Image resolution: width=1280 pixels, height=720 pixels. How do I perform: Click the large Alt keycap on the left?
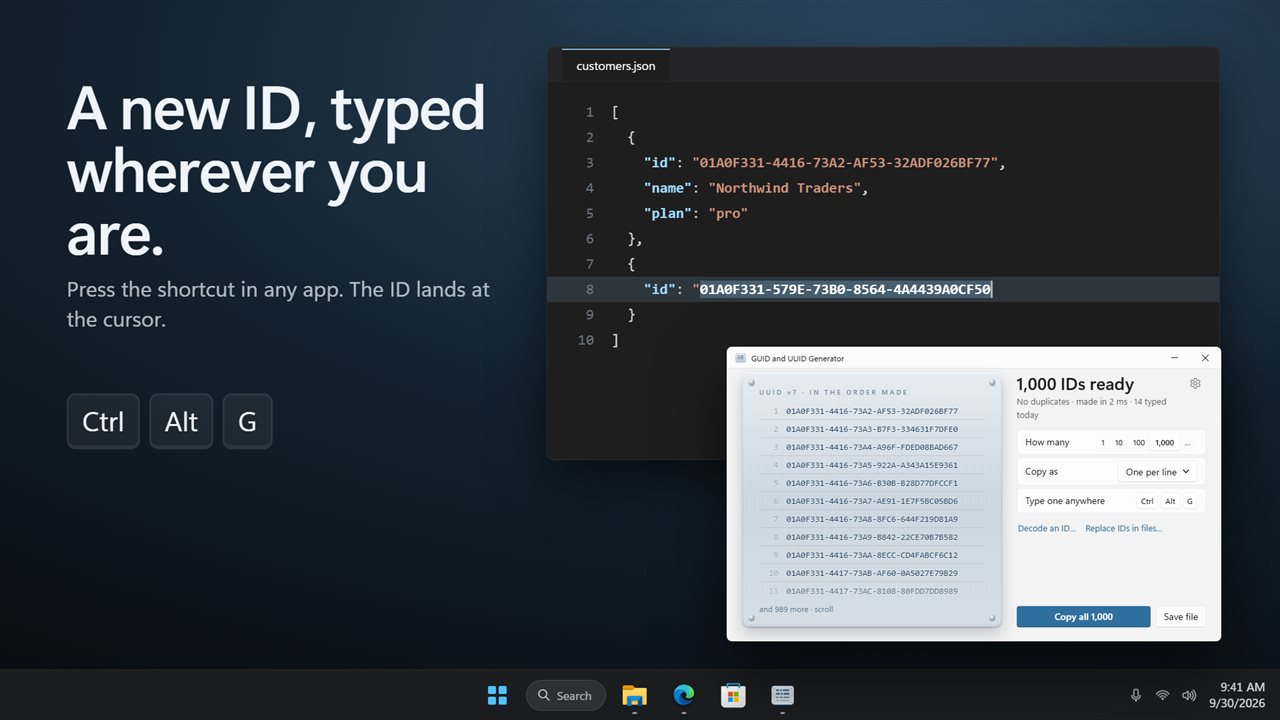point(181,421)
